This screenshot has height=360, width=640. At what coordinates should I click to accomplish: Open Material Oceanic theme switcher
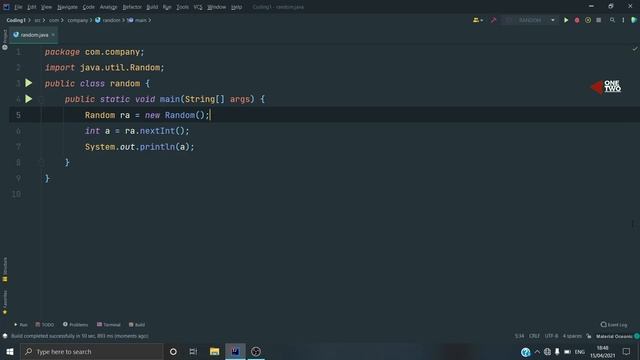click(x=614, y=336)
